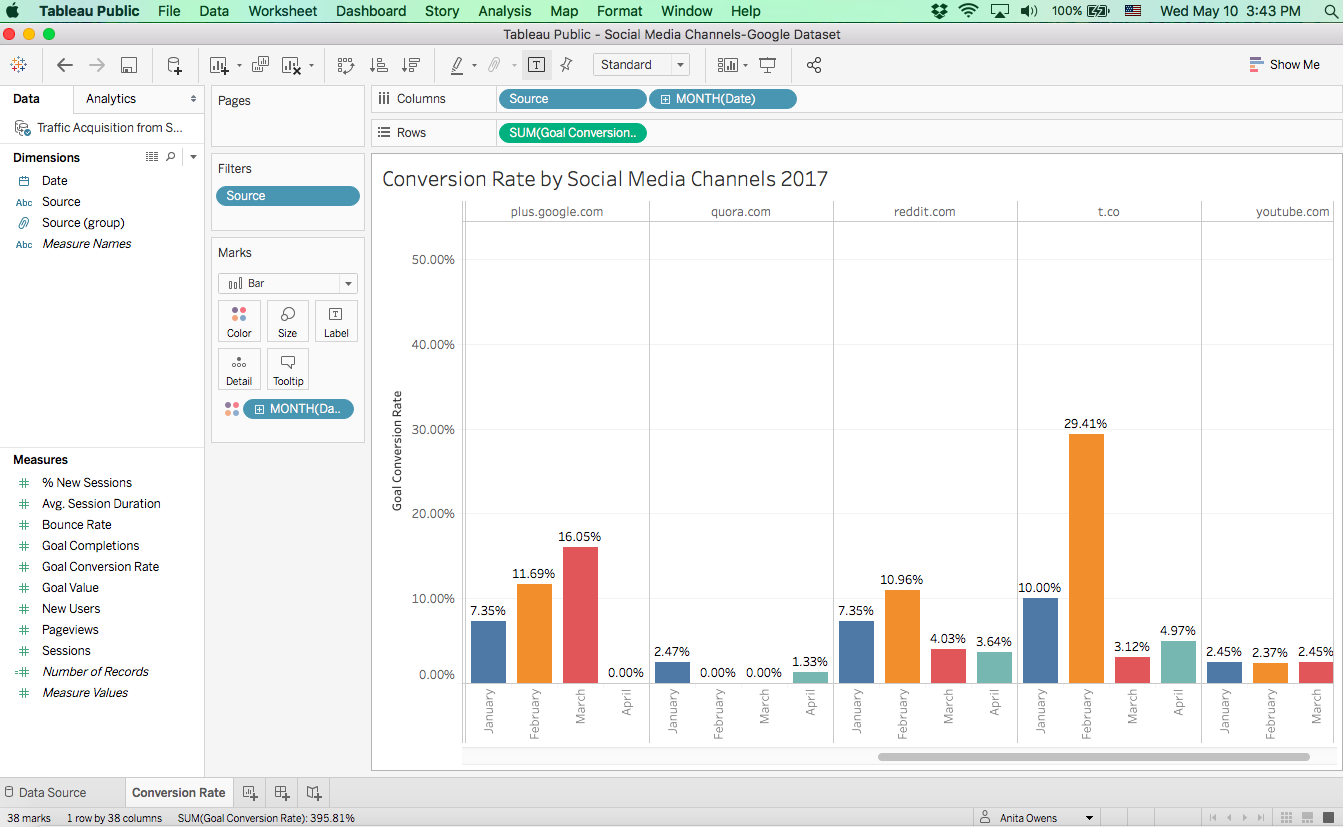Viewport: 1343px width, 827px height.
Task: Sort descending toolbar icon
Action: [410, 65]
